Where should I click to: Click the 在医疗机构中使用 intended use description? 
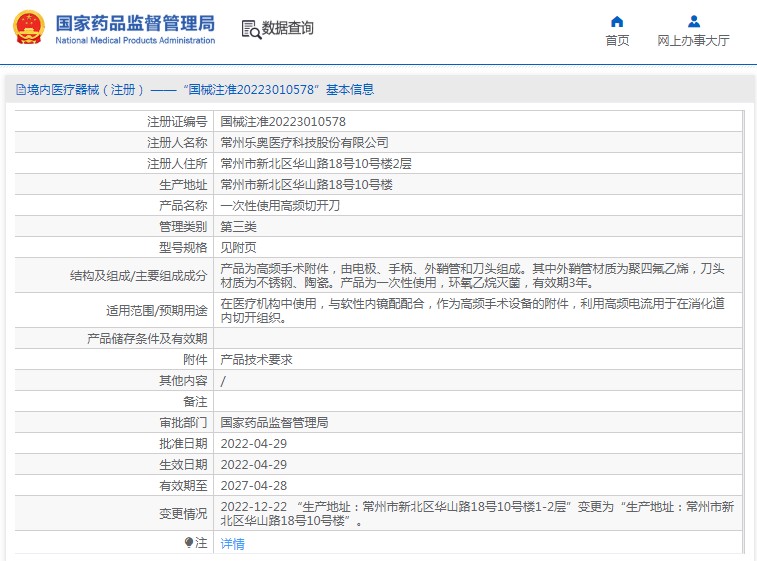(x=473, y=310)
